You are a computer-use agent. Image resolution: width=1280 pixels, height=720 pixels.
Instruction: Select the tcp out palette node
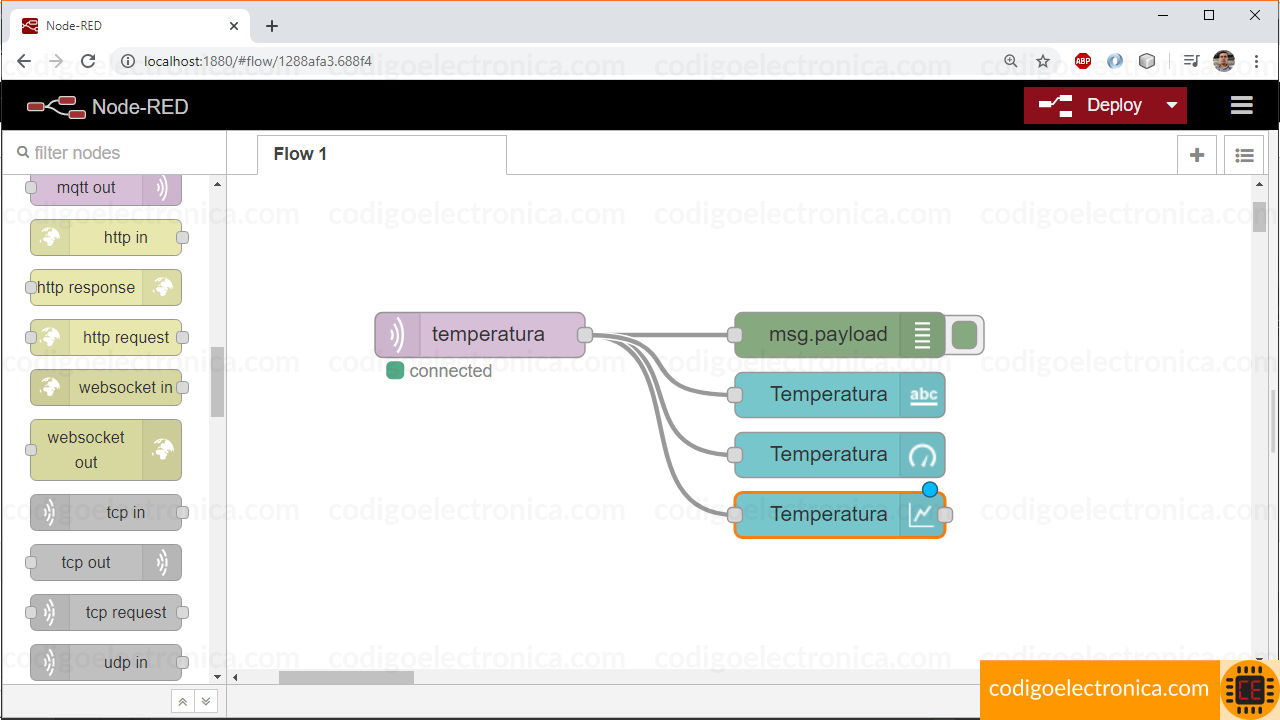coord(106,562)
